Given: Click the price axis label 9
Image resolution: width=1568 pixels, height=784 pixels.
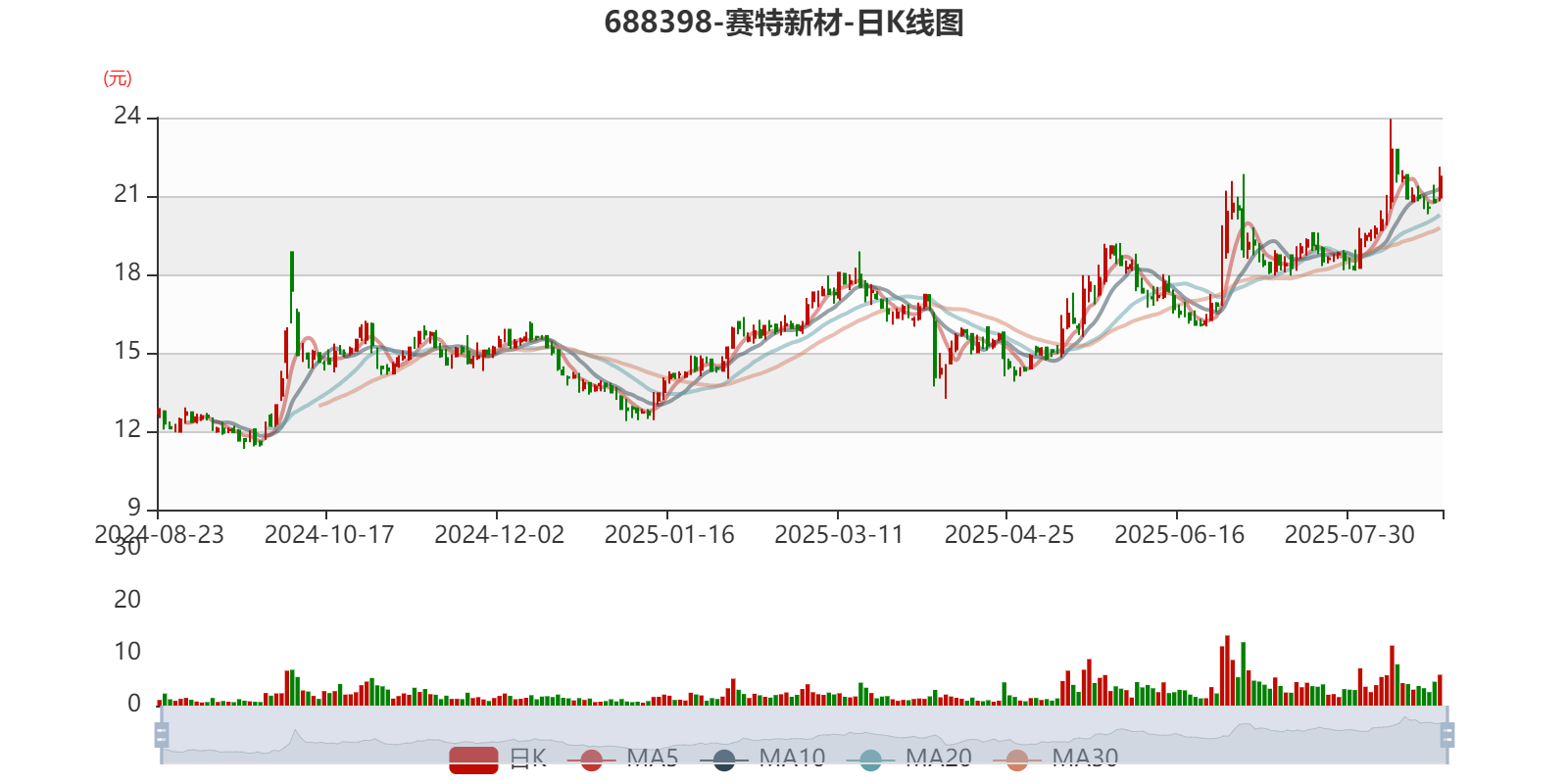Looking at the screenshot, I should tap(134, 509).
